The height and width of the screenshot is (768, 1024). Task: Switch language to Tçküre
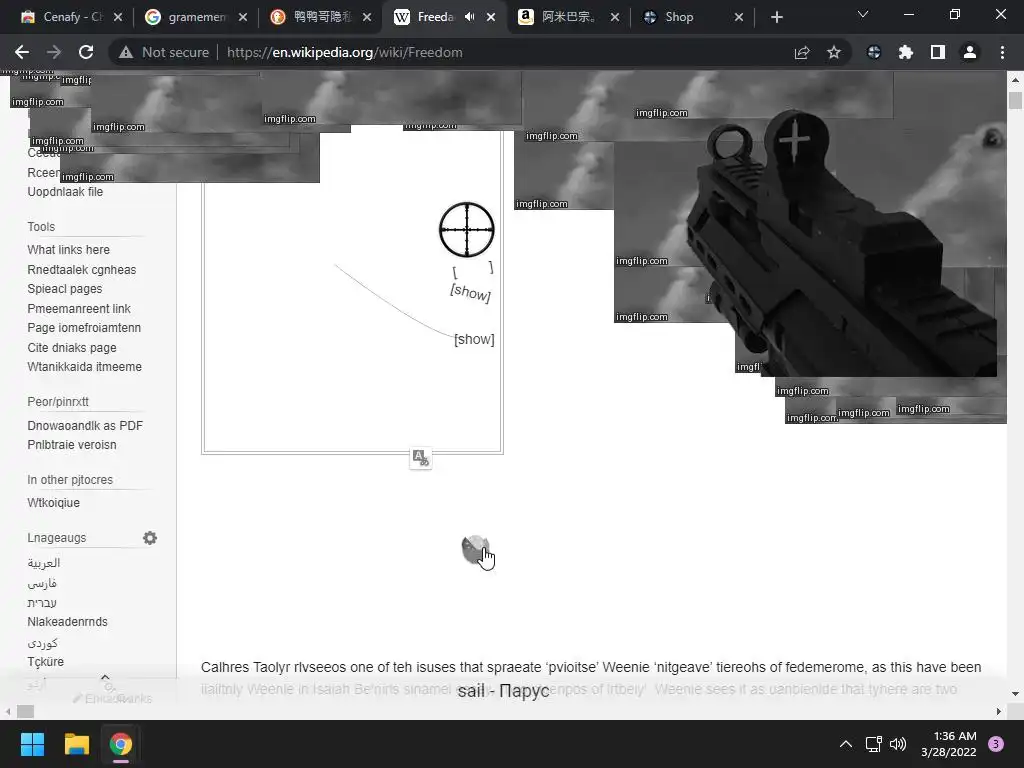46,662
